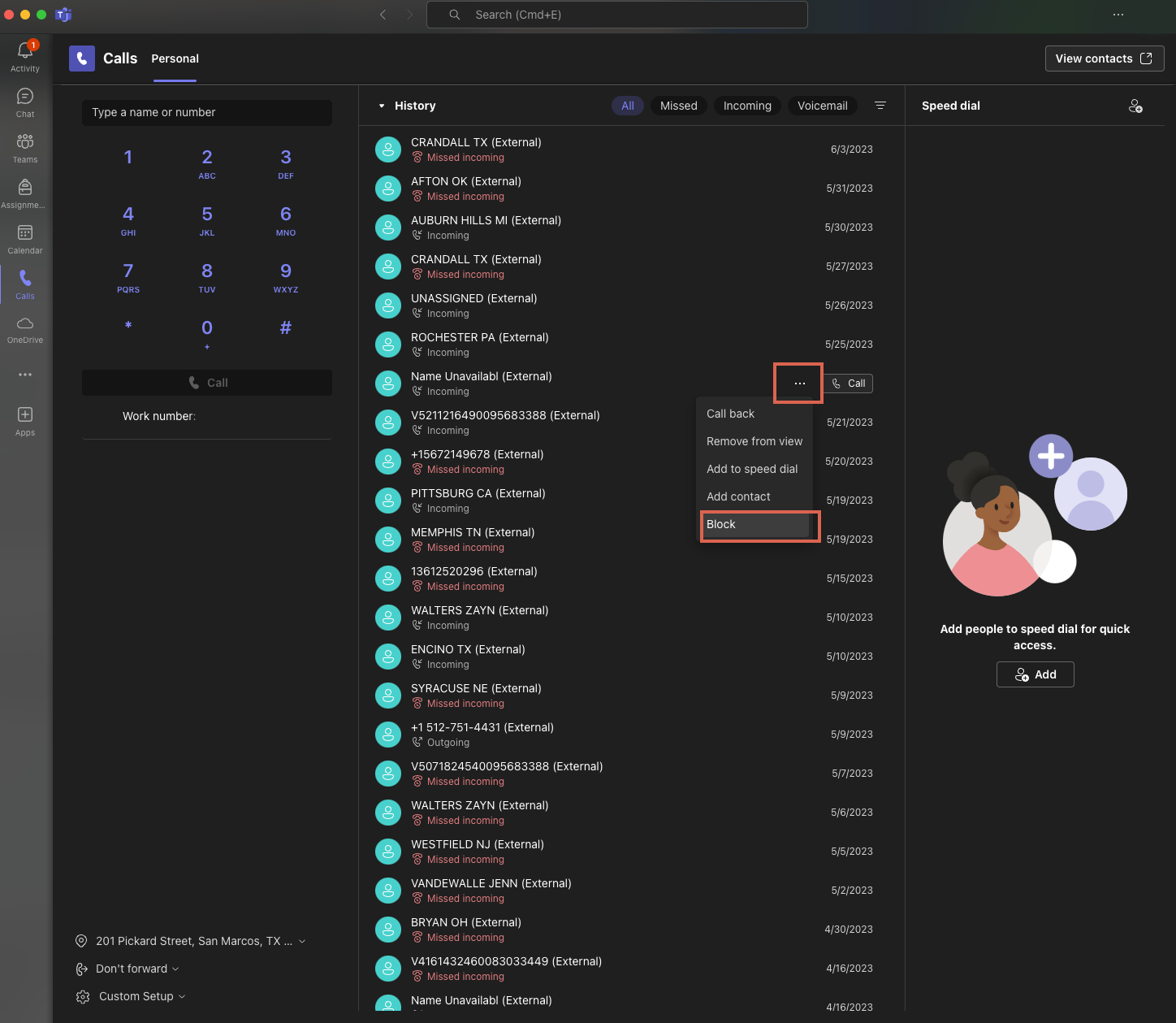Dial digit 0 on keypad

point(207,333)
